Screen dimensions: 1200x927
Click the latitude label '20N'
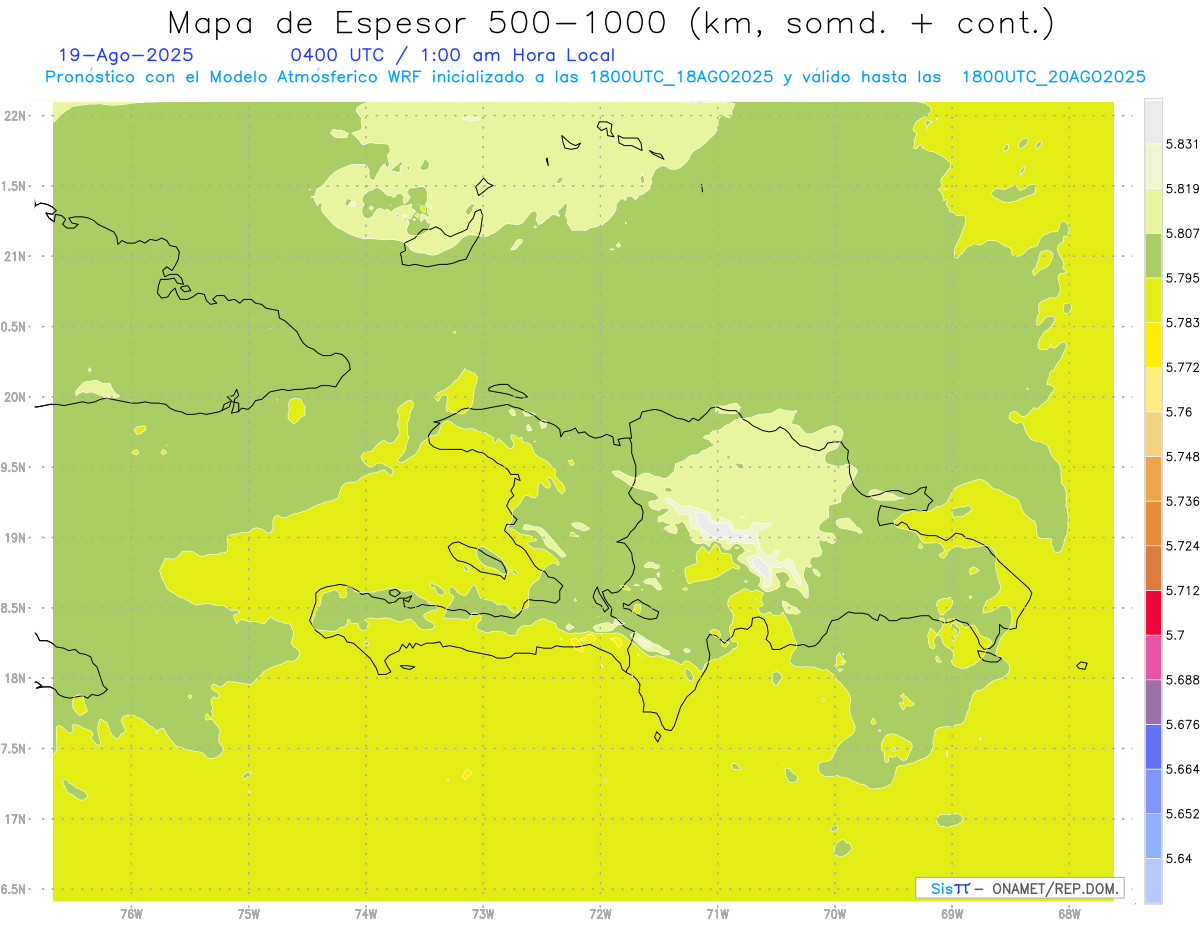pyautogui.click(x=15, y=397)
